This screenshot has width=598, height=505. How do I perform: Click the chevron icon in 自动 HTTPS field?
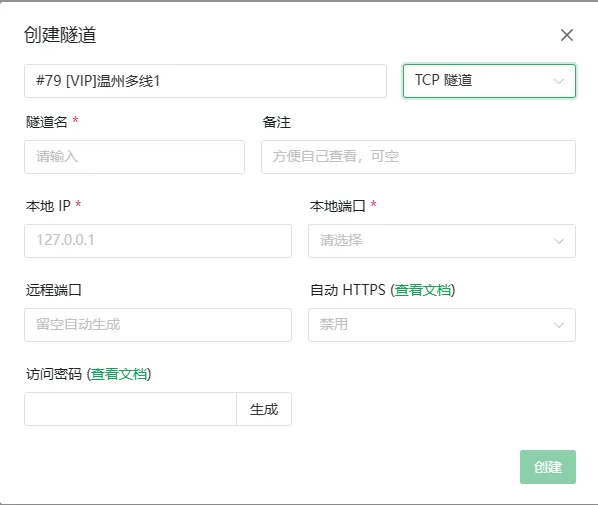pyautogui.click(x=559, y=325)
